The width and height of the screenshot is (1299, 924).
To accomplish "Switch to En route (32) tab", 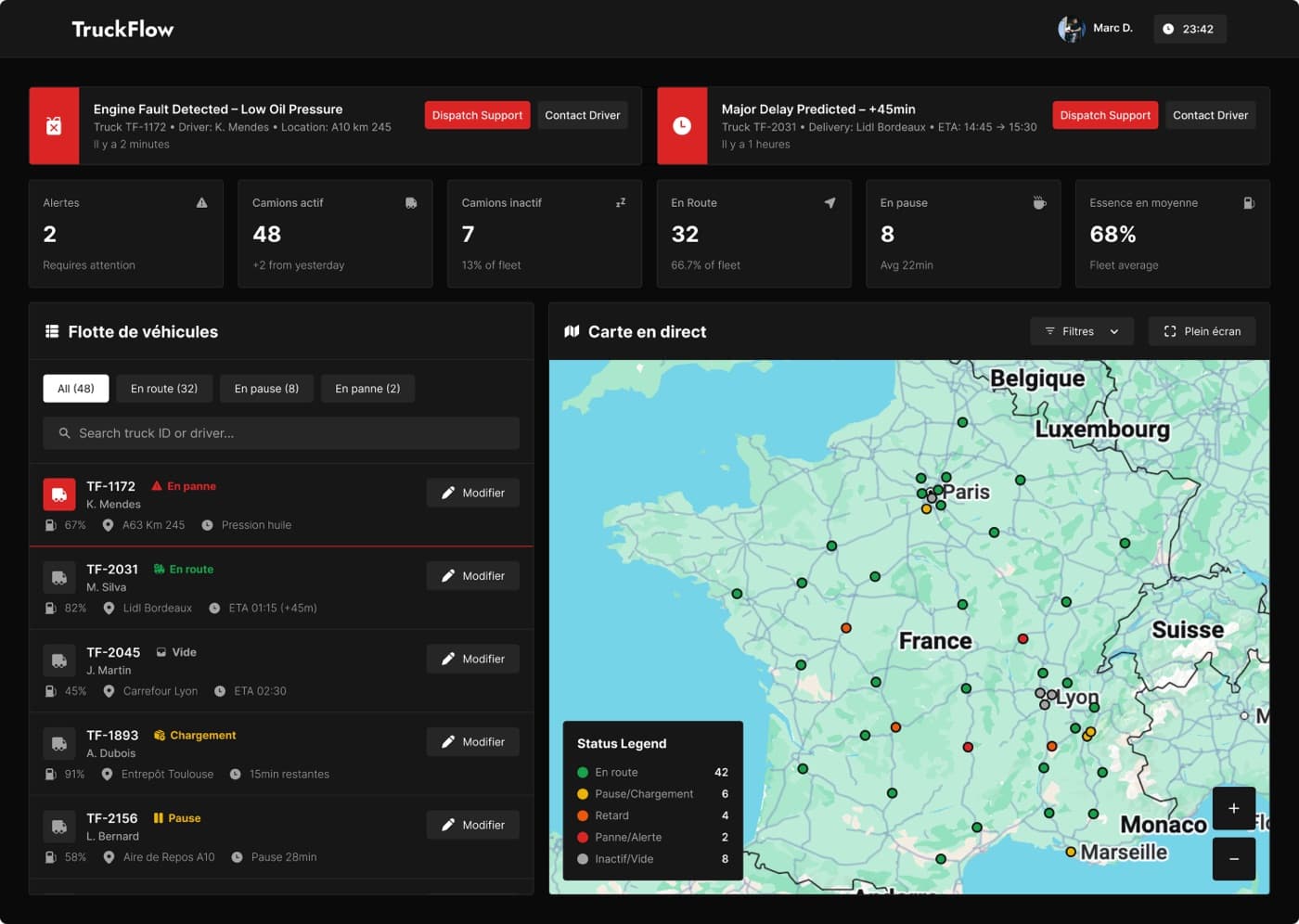I will pos(164,389).
